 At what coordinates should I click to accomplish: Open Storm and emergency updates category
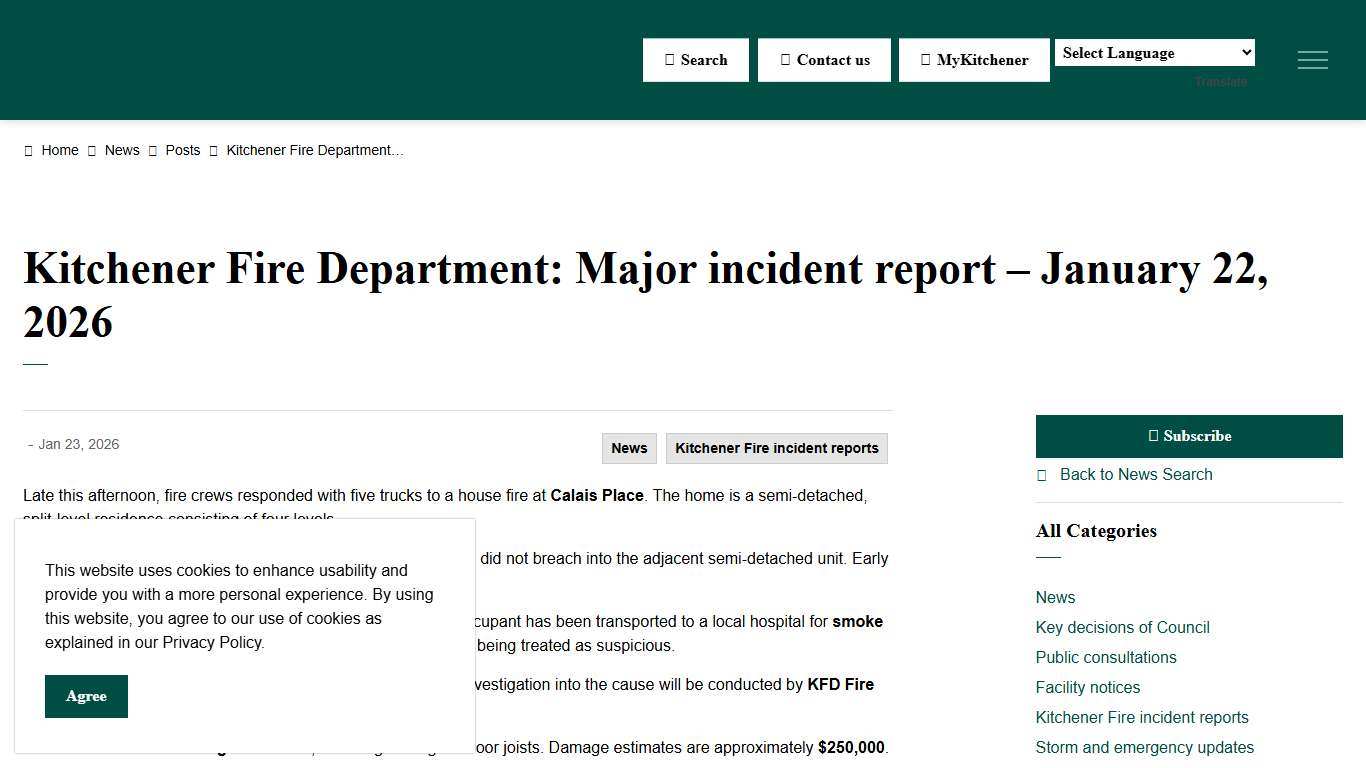(x=1144, y=747)
